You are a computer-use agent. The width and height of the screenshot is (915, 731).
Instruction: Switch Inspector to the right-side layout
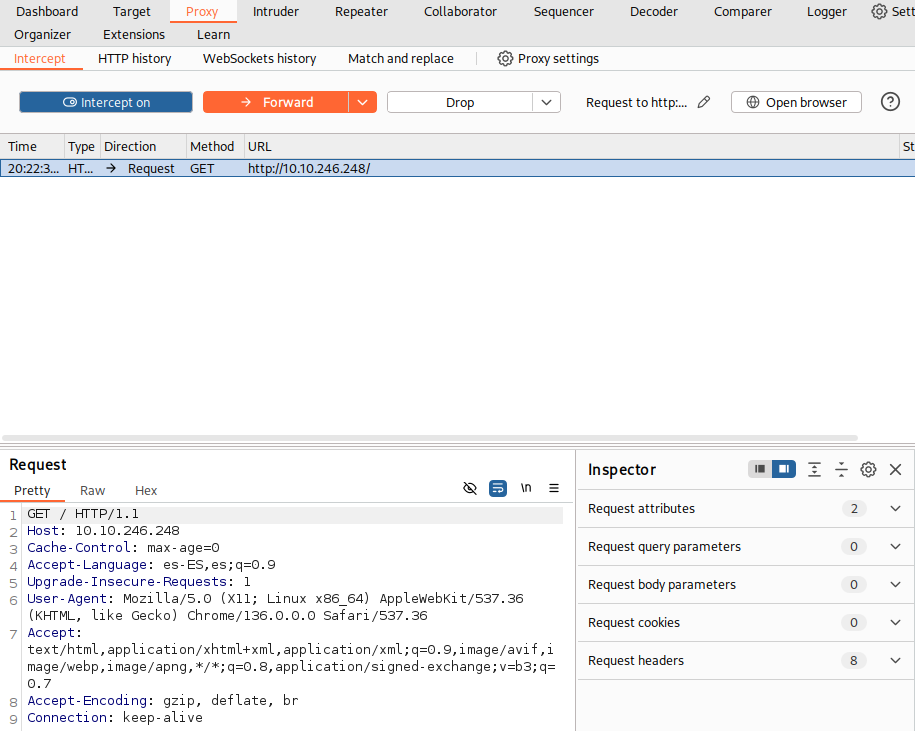tap(784, 469)
